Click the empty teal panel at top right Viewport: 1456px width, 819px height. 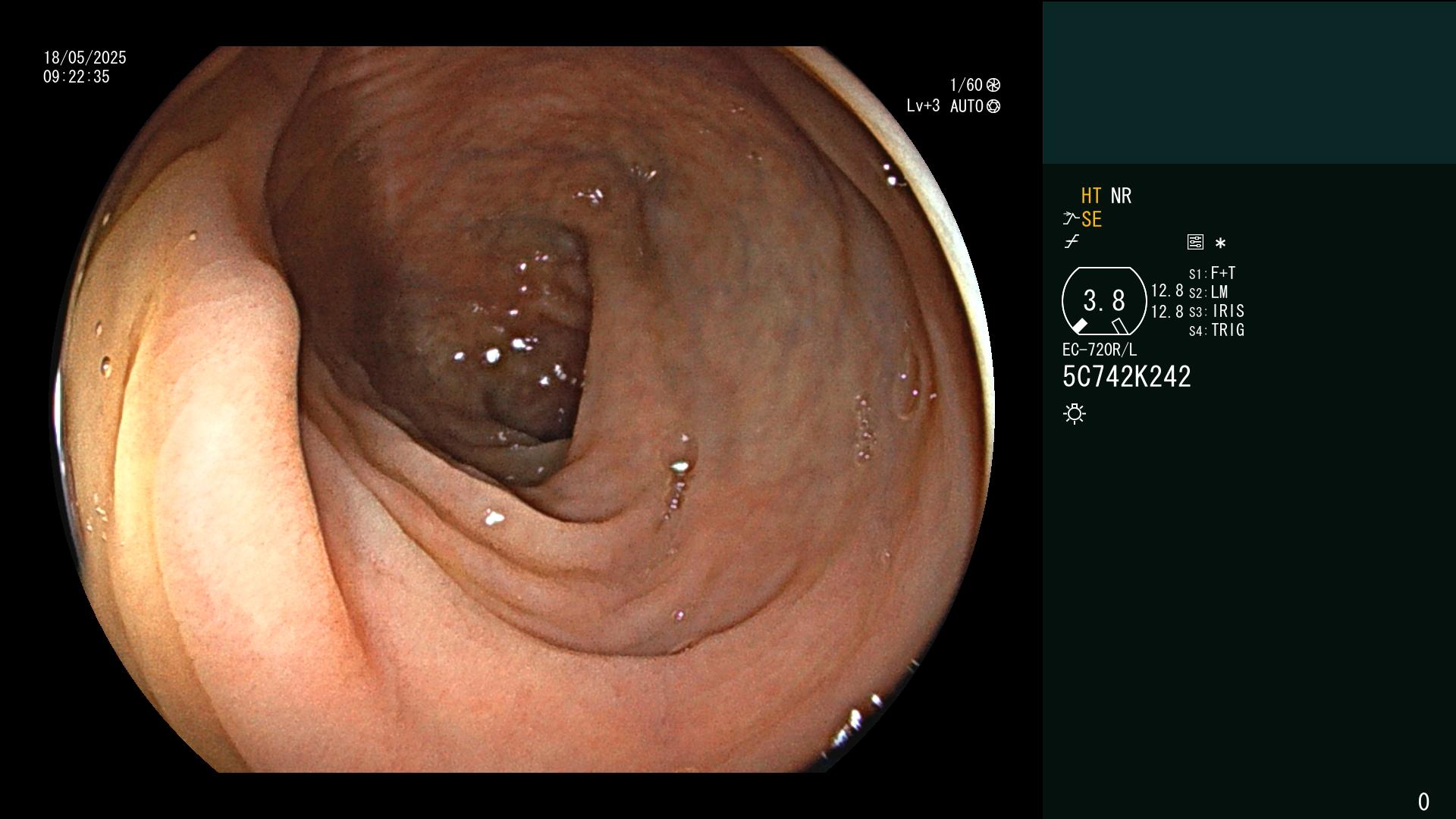pos(1249,82)
